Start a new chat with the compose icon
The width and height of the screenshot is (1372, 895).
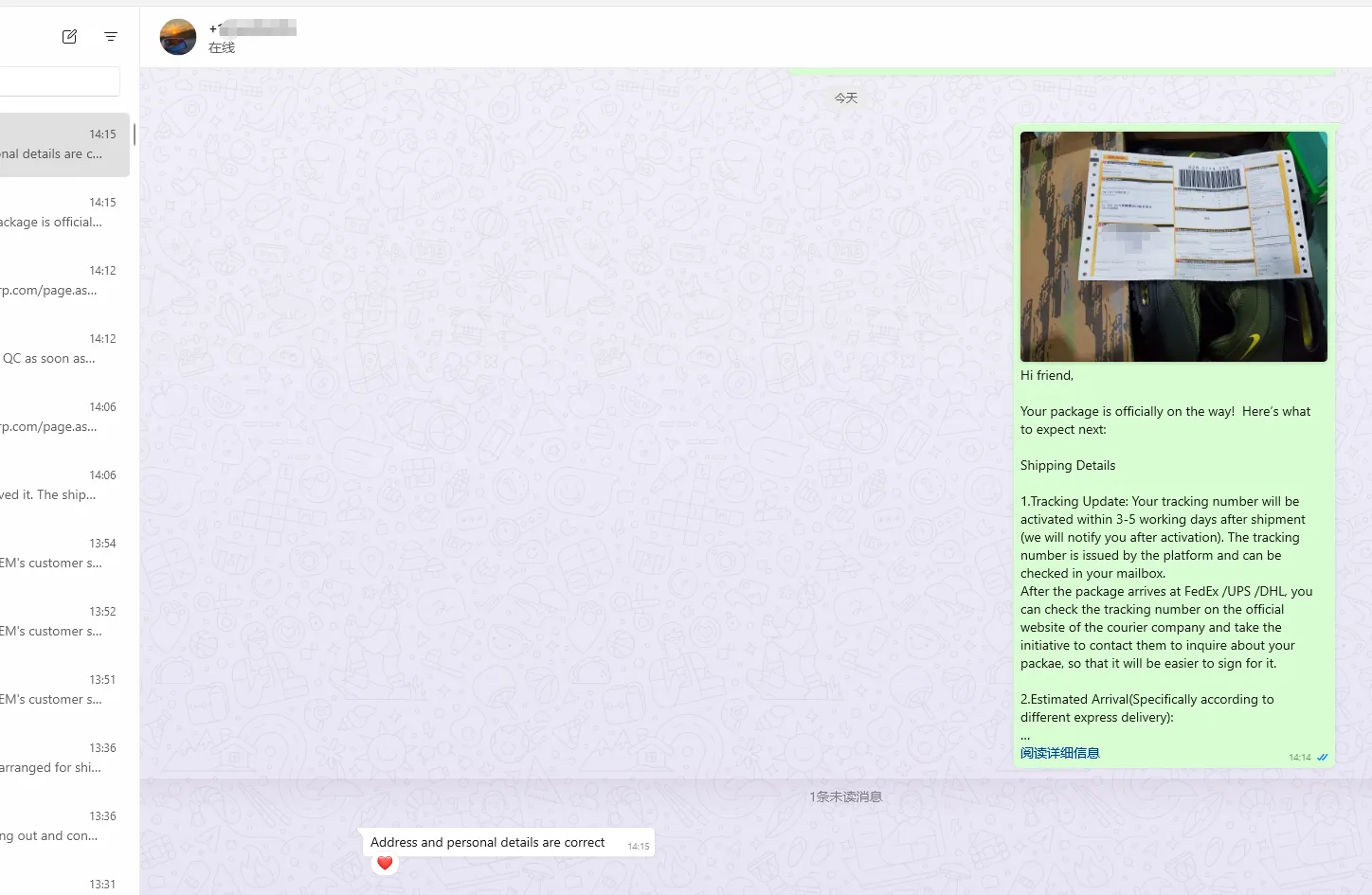point(69,37)
